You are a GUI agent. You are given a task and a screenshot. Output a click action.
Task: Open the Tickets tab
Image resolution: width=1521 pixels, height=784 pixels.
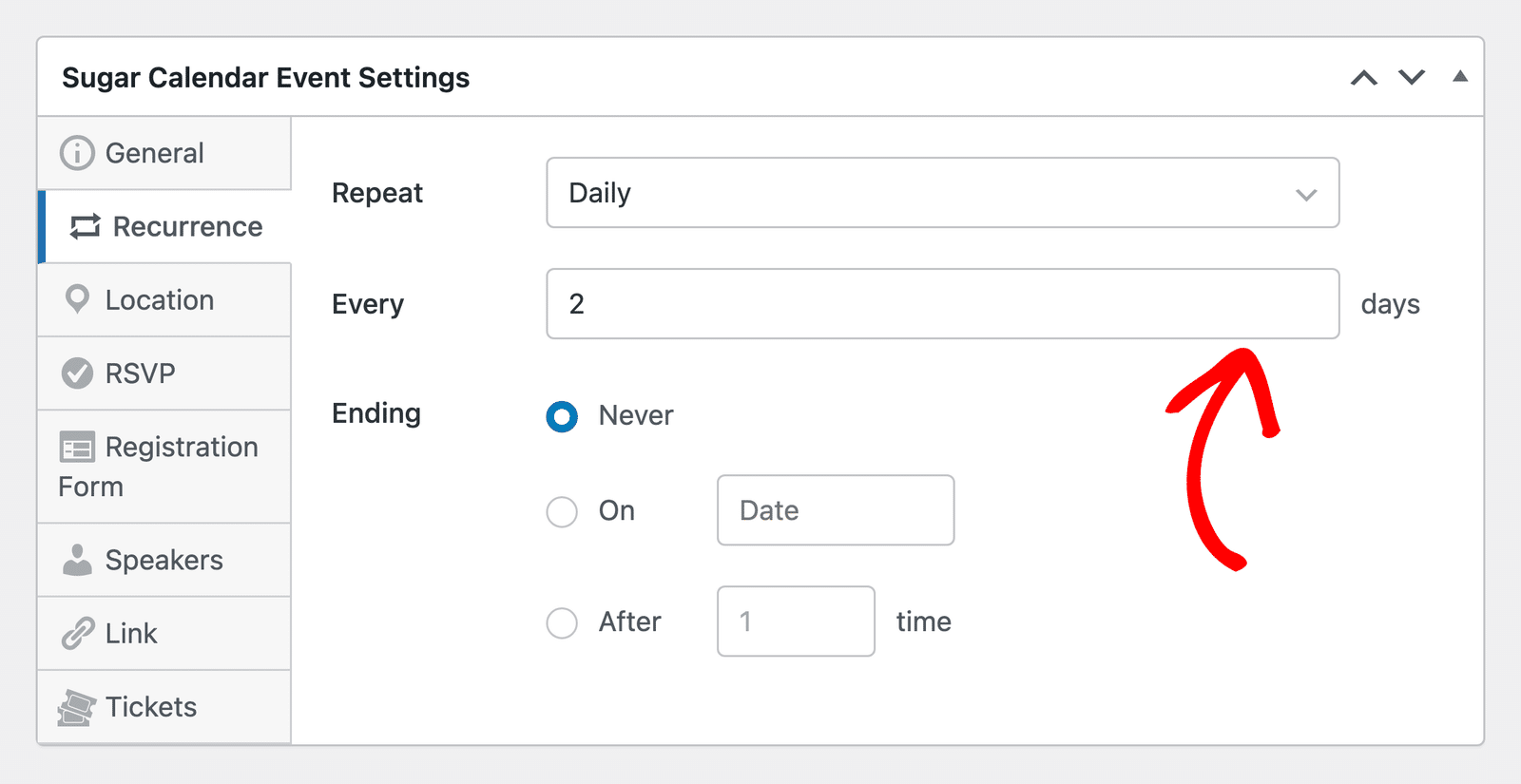point(164,707)
